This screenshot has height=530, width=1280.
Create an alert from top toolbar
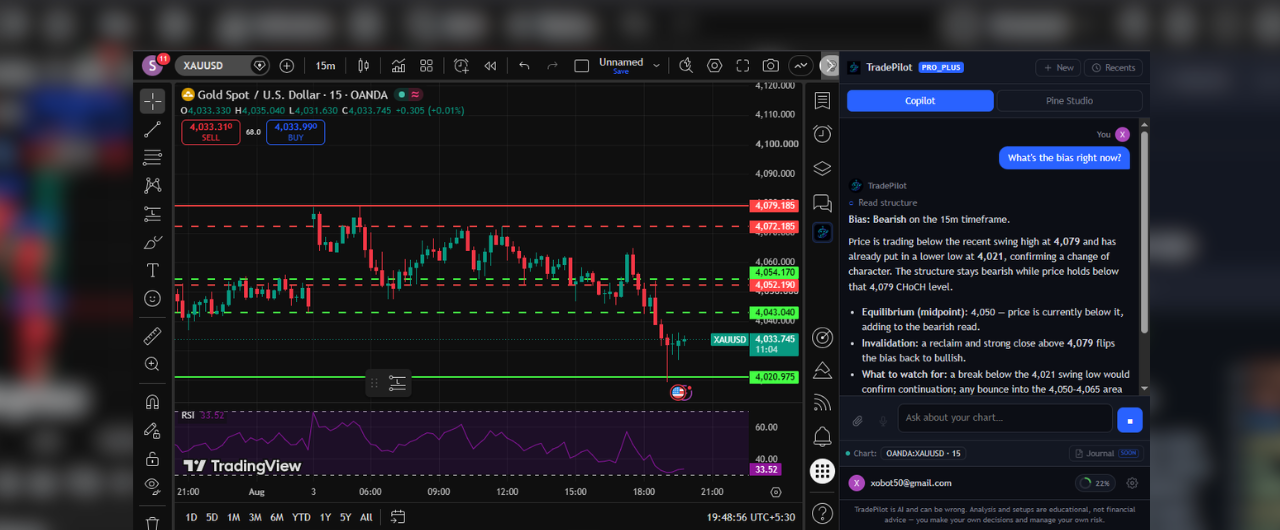461,65
